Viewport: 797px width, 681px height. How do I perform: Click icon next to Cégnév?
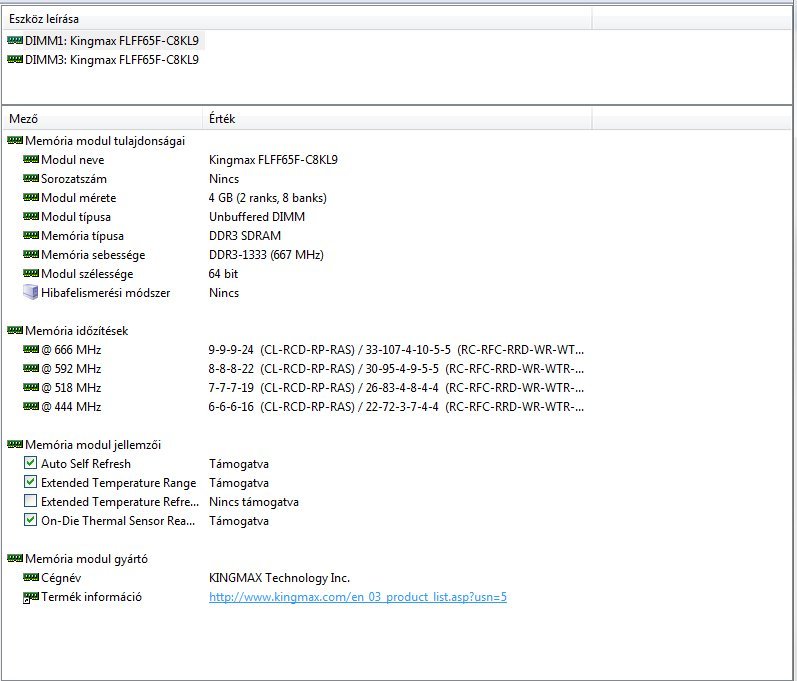31,577
